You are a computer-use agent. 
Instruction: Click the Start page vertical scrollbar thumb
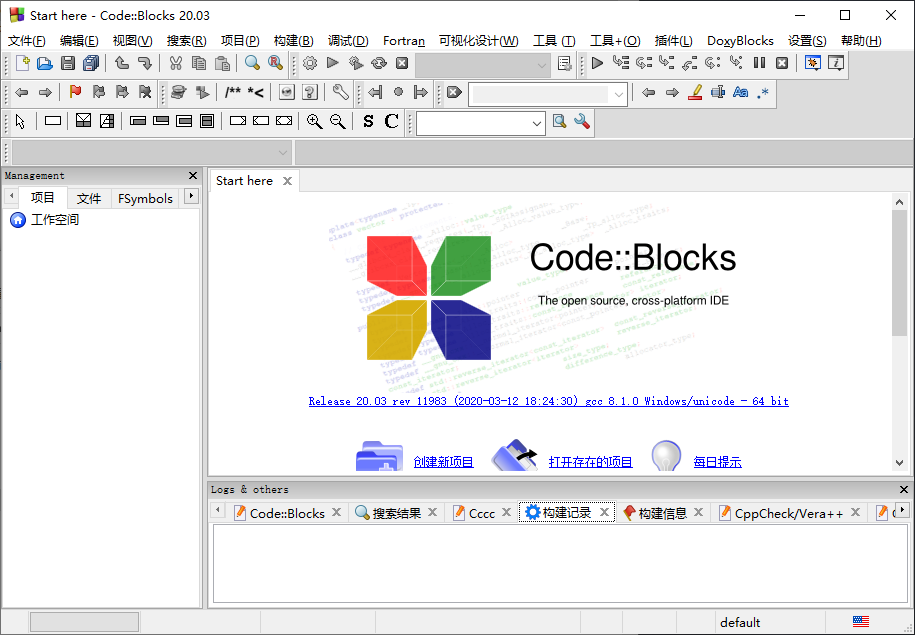coord(899,273)
